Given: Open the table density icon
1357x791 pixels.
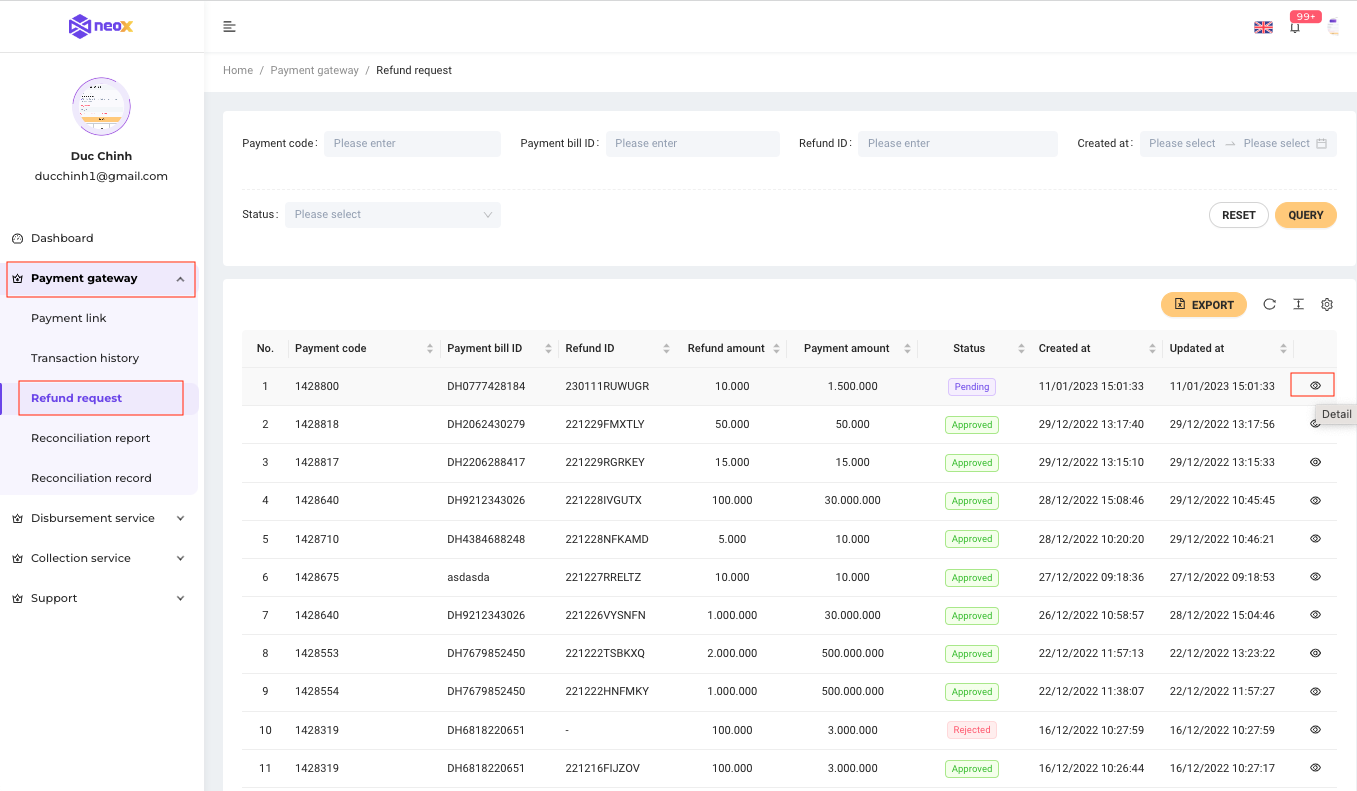Looking at the screenshot, I should click(1298, 305).
